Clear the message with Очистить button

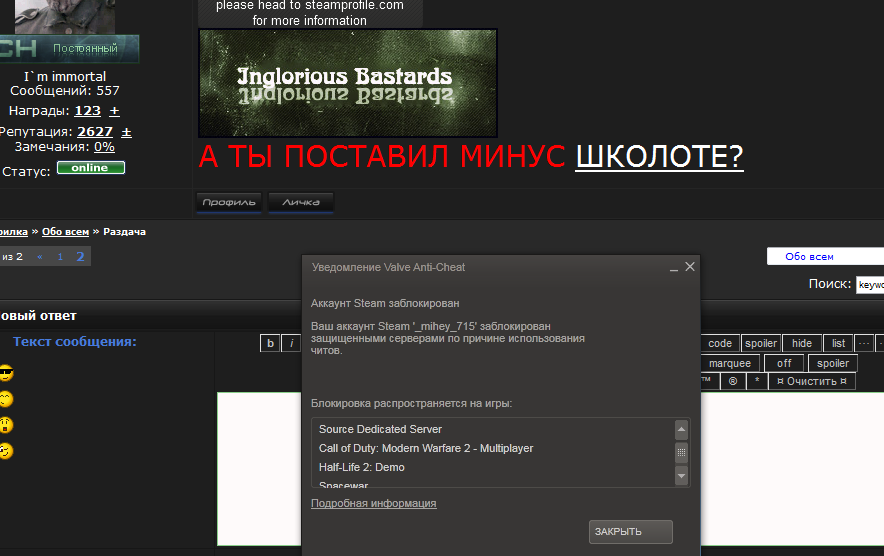click(812, 381)
